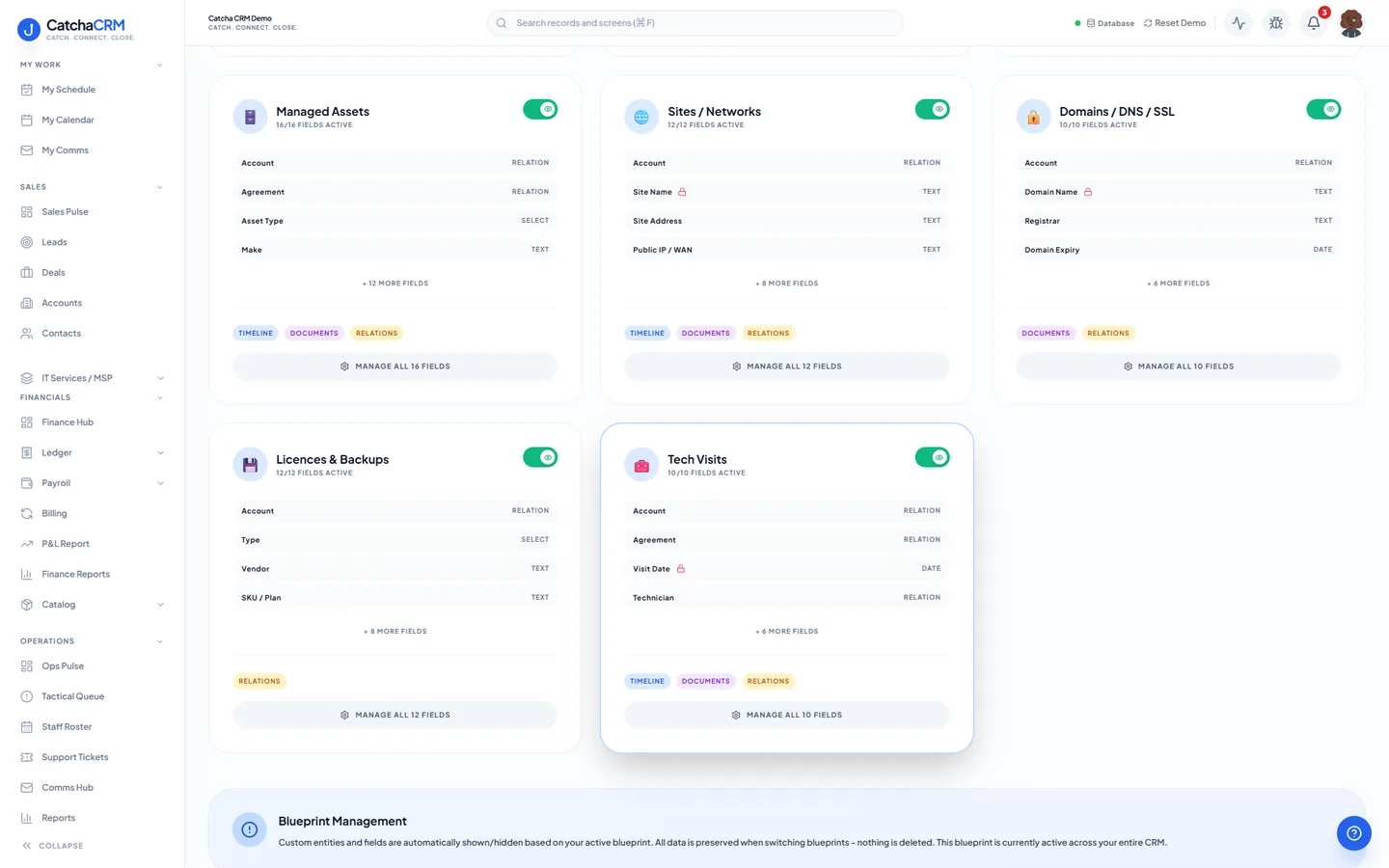
Task: Open the notifications bell
Action: 1314,23
